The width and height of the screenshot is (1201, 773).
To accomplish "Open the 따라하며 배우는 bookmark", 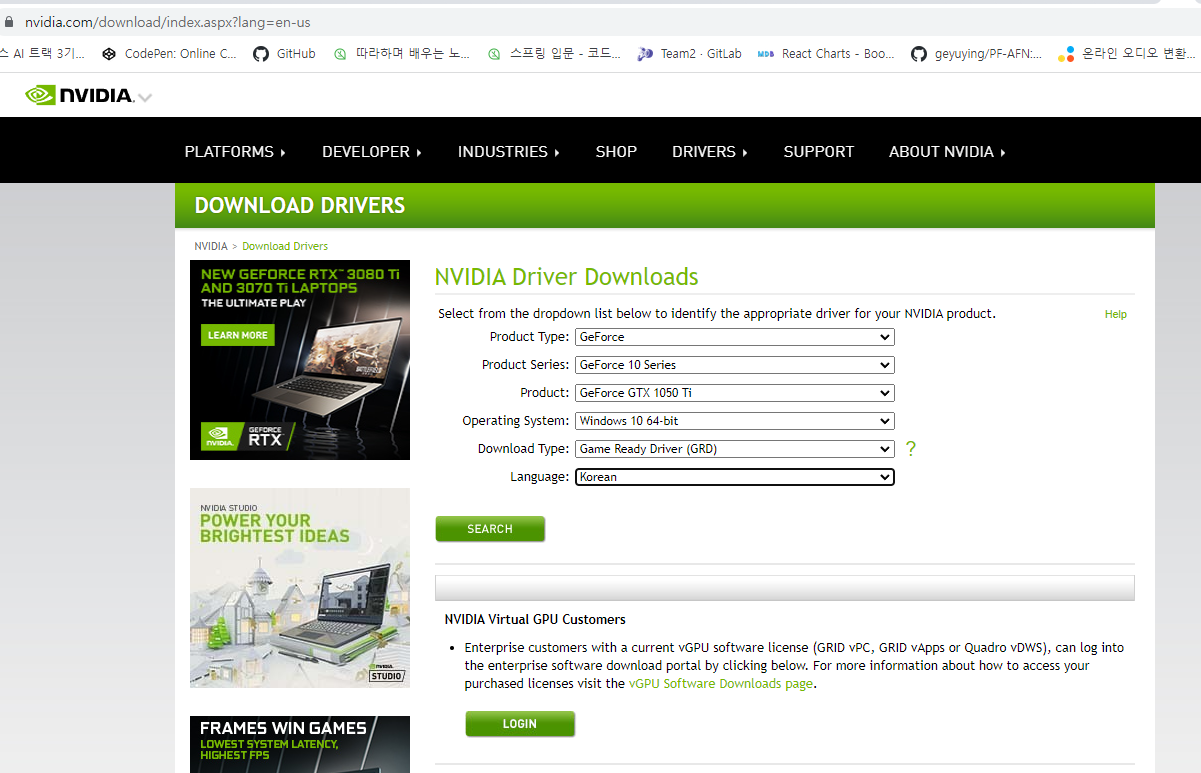I will coord(401,54).
